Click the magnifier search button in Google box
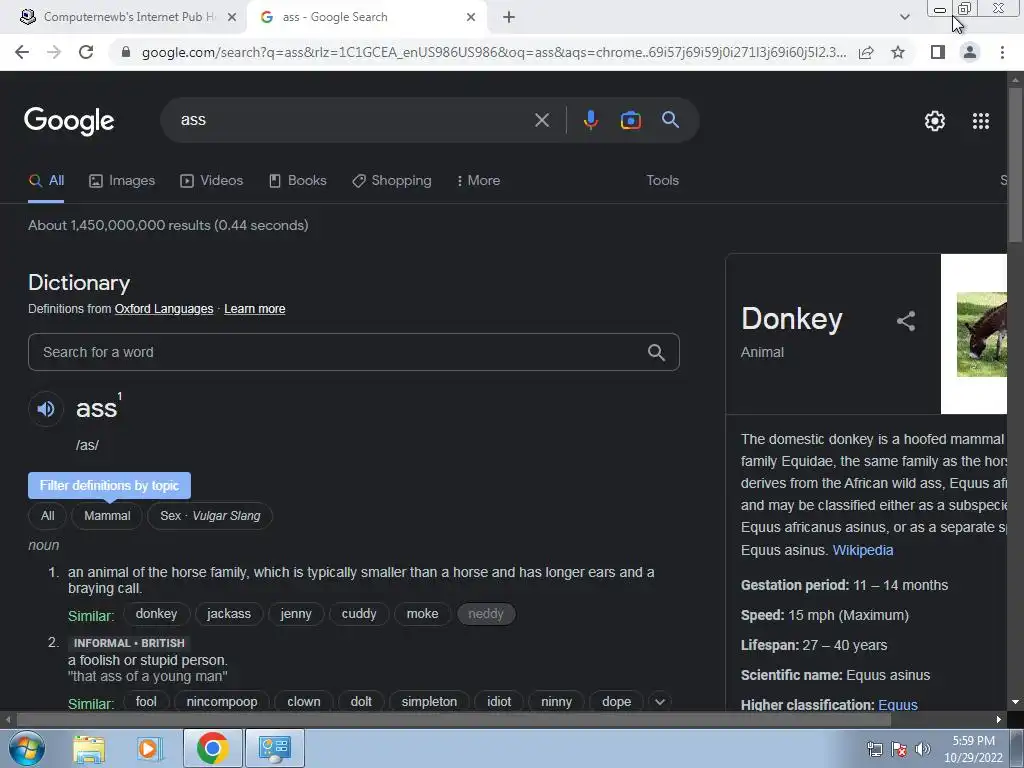The height and width of the screenshot is (768, 1024). [670, 120]
